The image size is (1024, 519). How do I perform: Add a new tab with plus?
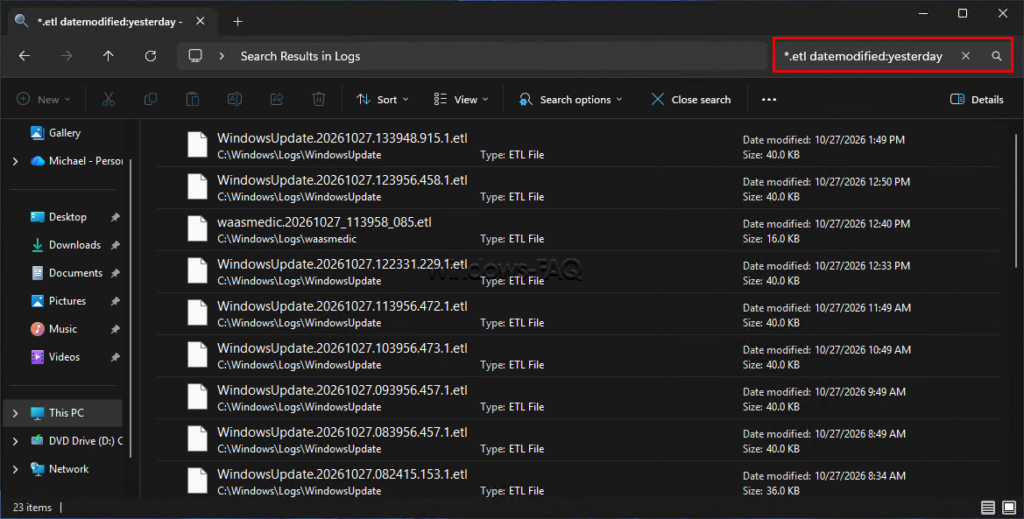tap(238, 22)
